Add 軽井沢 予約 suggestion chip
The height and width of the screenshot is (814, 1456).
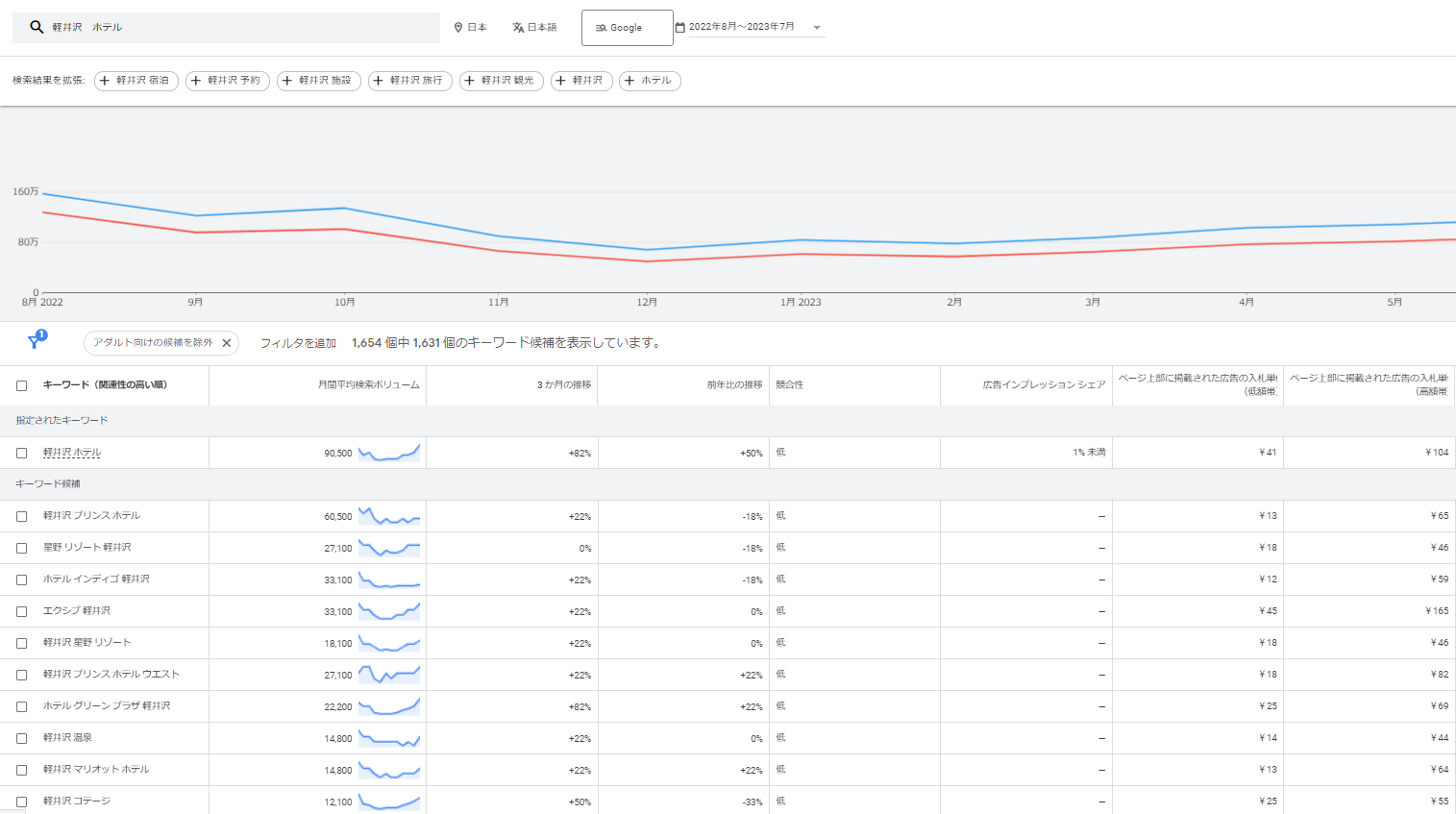(x=228, y=81)
